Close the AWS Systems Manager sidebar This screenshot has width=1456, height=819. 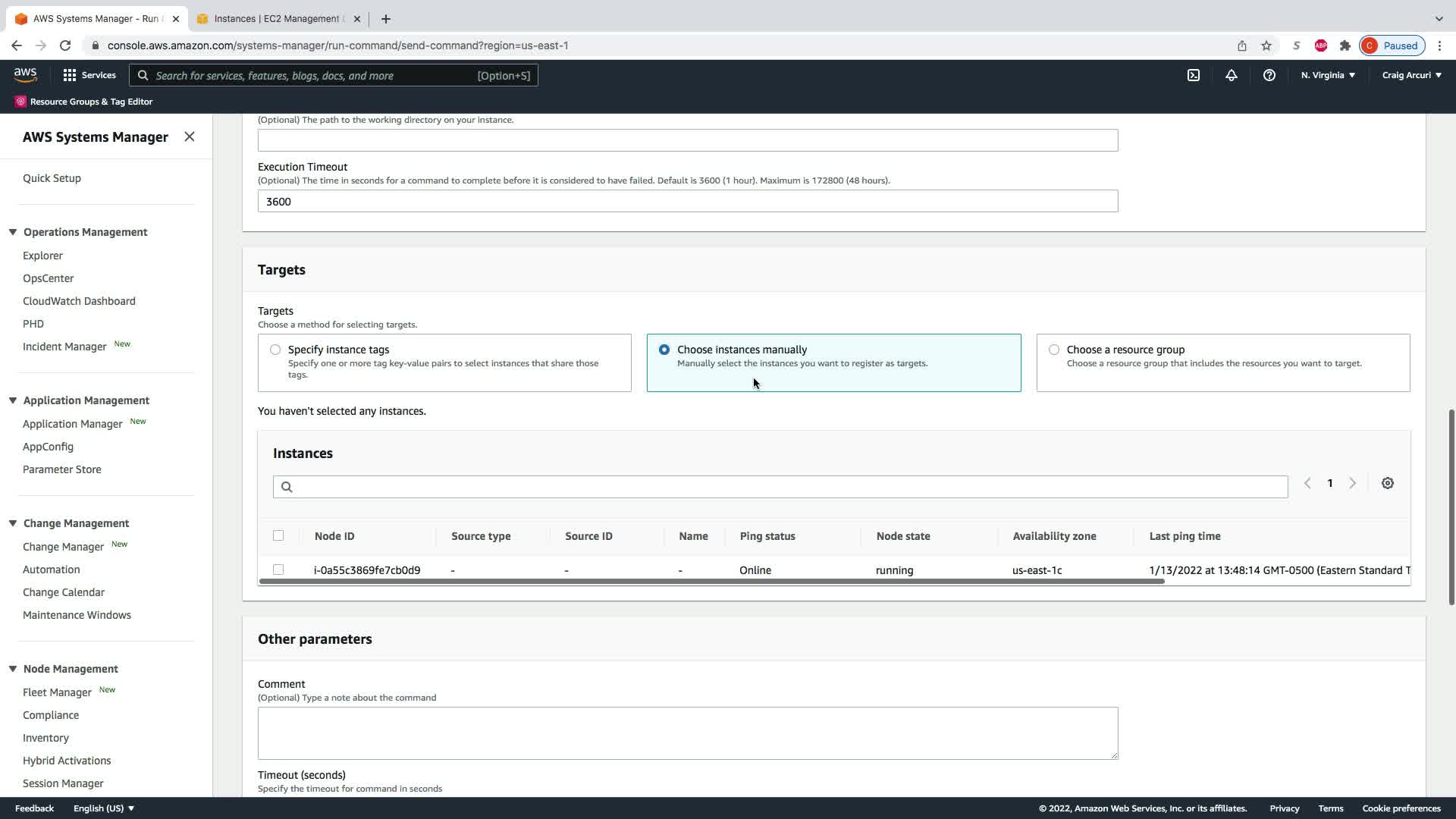(190, 136)
